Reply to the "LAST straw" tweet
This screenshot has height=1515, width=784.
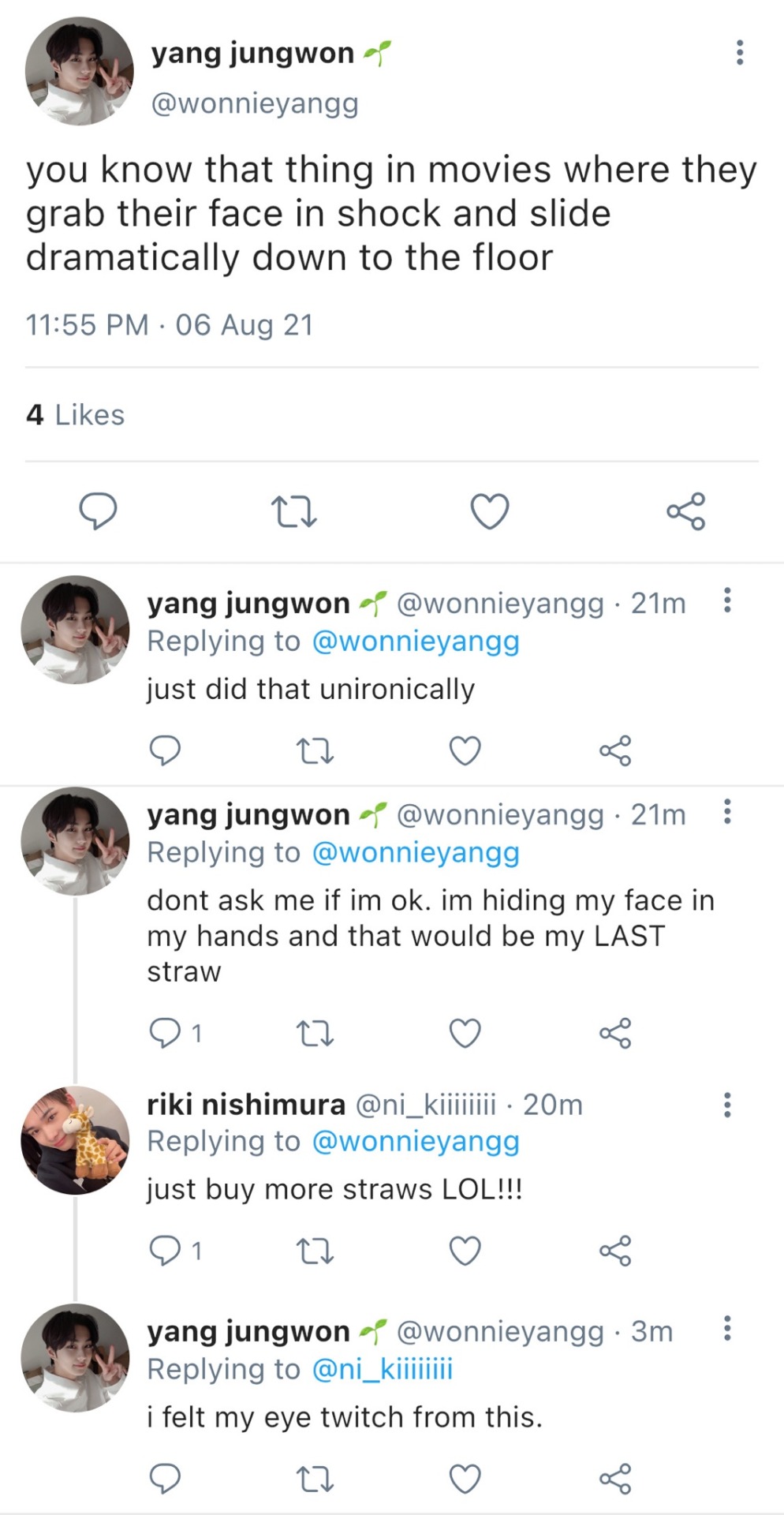[166, 1033]
